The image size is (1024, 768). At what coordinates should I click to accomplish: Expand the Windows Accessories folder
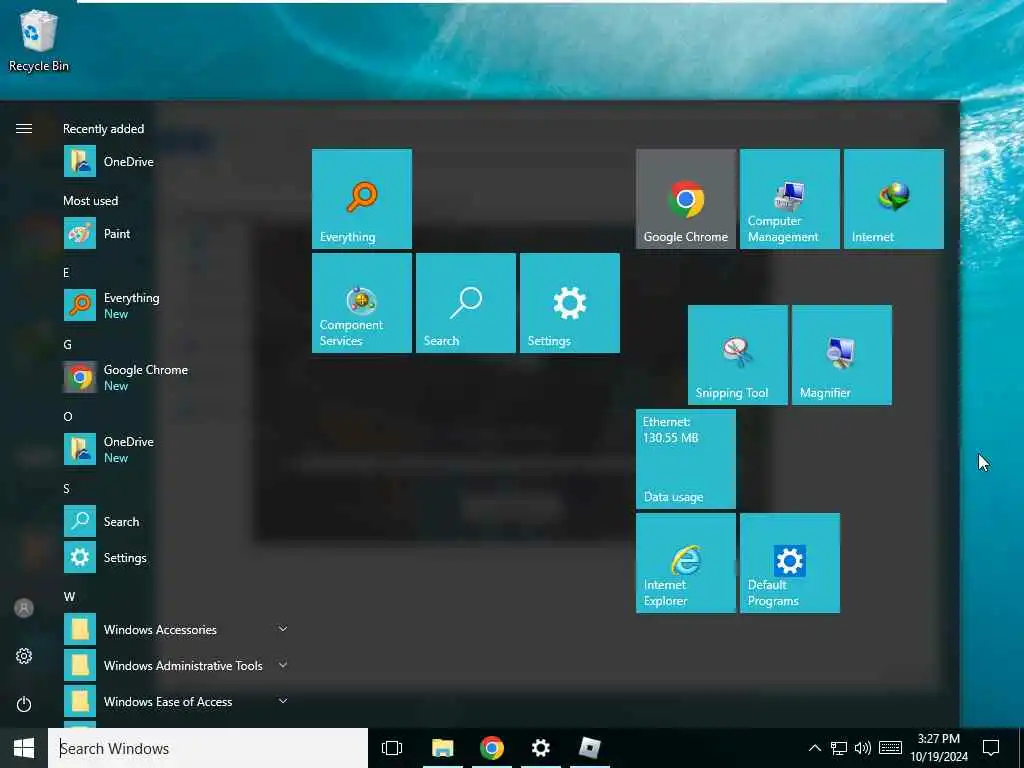[176, 630]
